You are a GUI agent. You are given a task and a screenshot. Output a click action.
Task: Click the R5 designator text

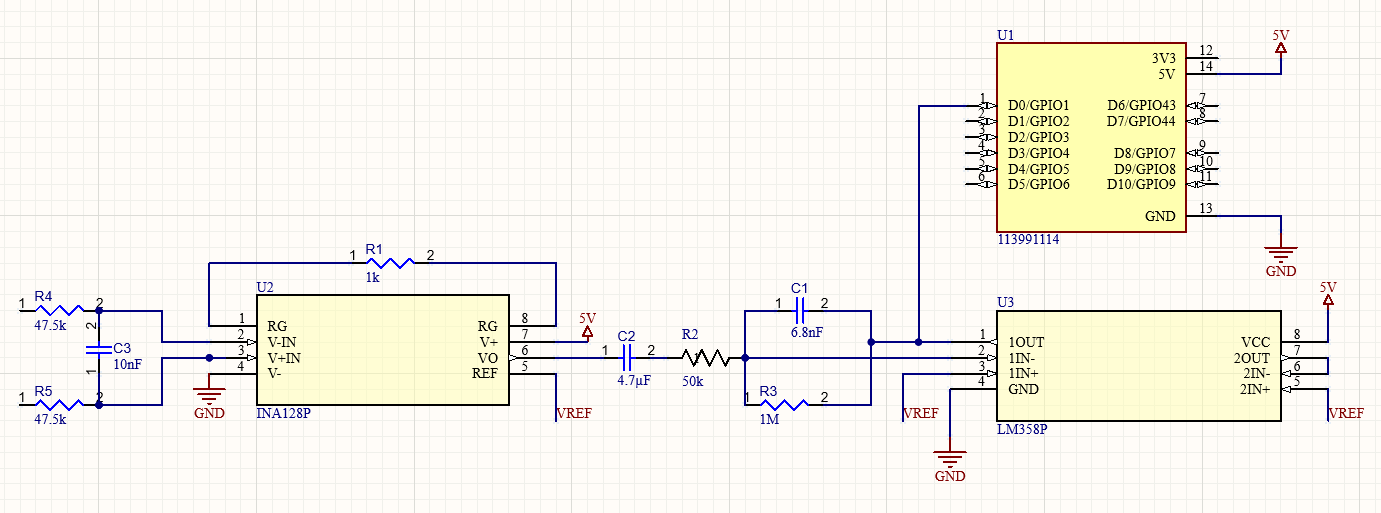coord(43,390)
